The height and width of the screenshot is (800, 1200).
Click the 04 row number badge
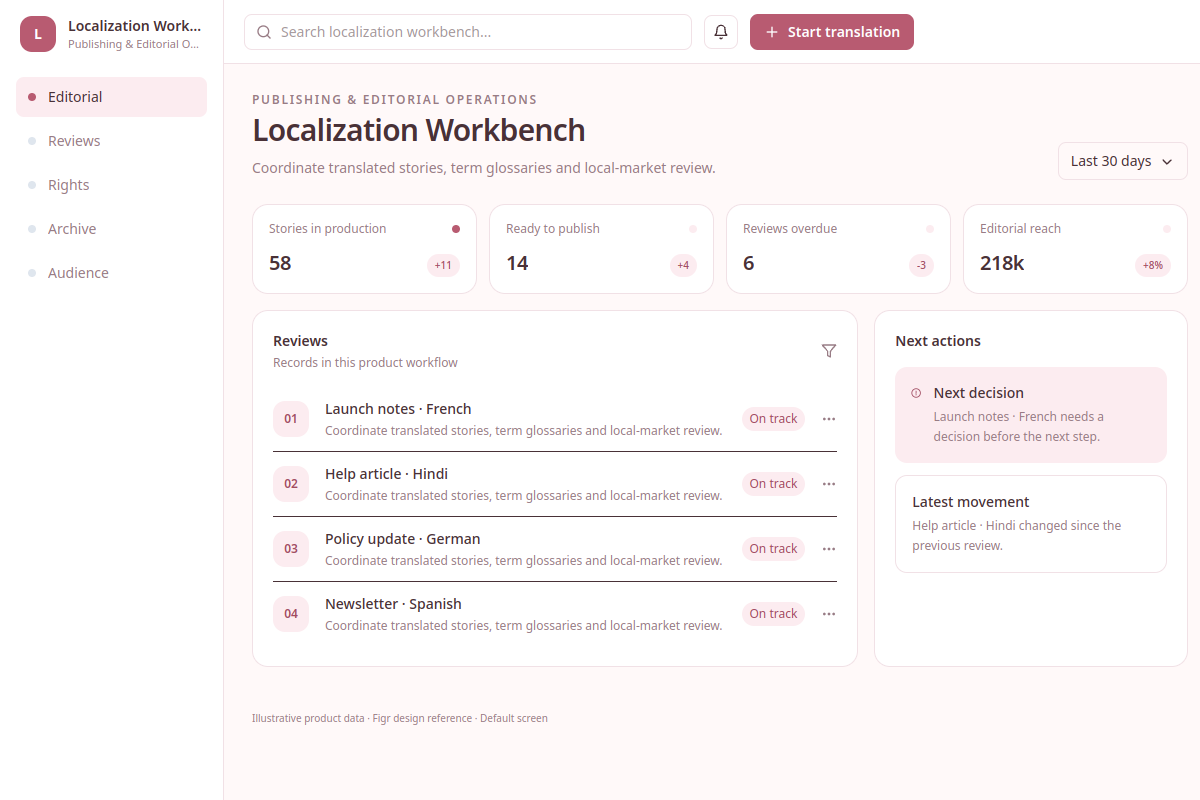[x=291, y=614]
